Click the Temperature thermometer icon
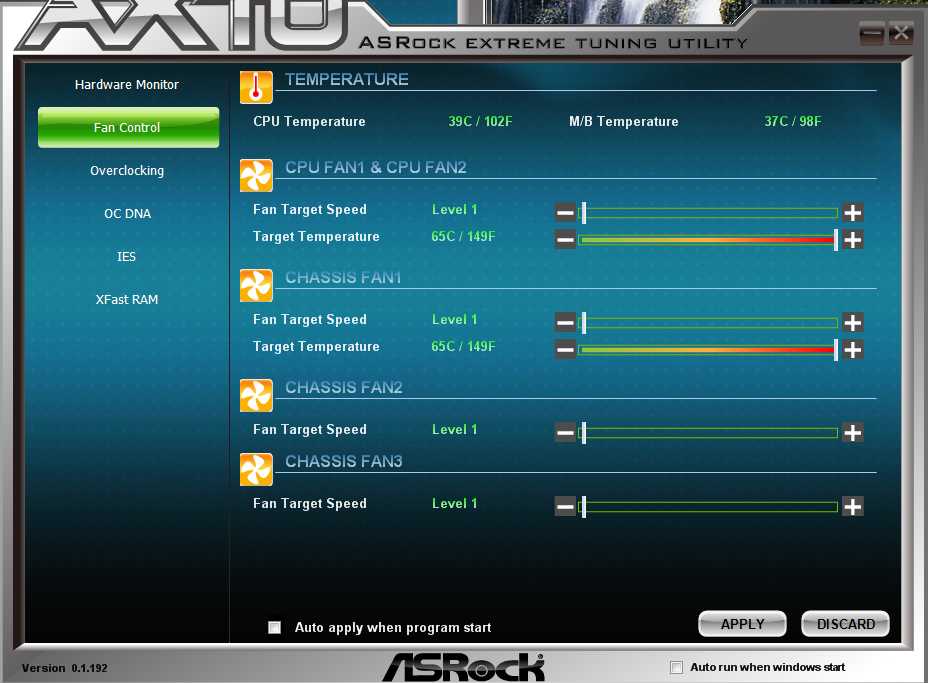Viewport: 928px width, 683px height. click(x=256, y=87)
